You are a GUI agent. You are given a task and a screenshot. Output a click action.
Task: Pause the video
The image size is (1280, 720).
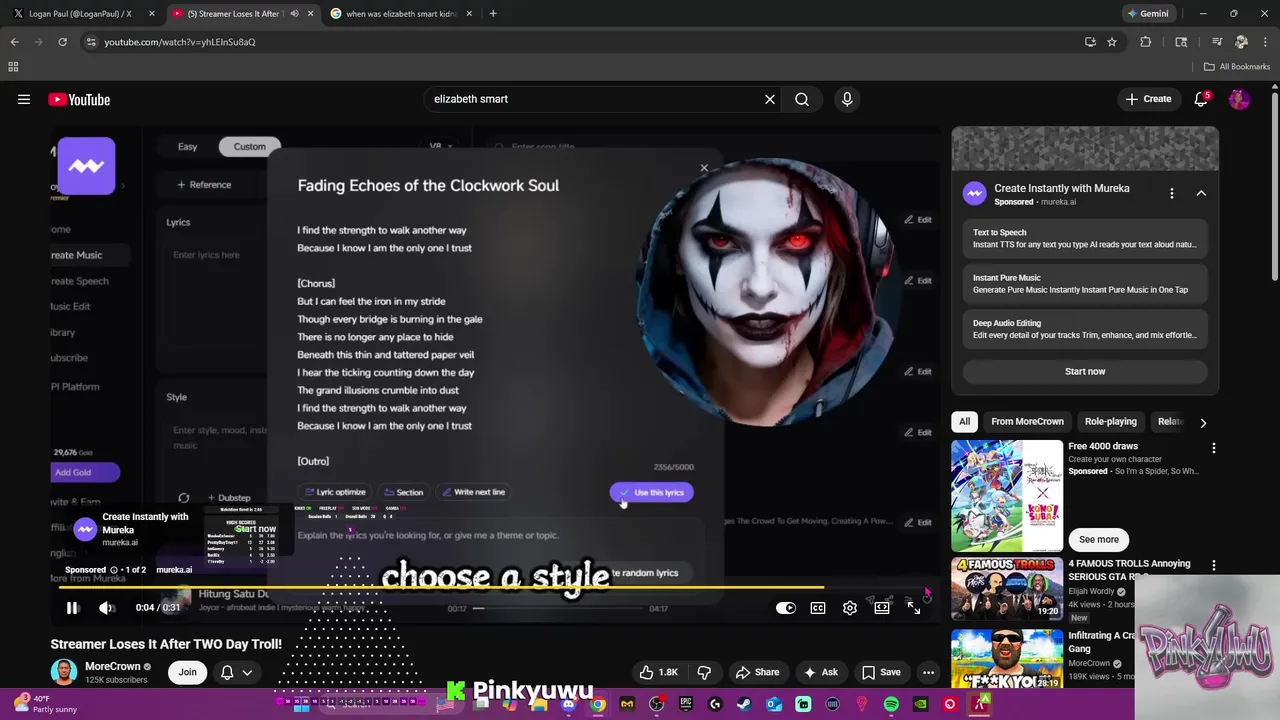73,607
